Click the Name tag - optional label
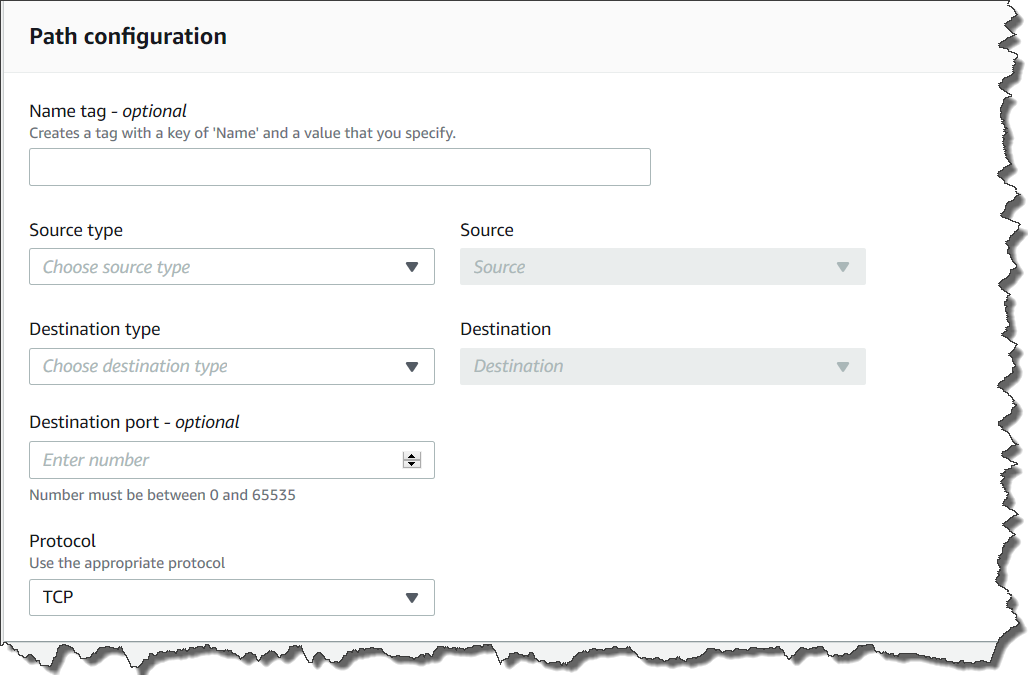This screenshot has width=1028, height=675. click(108, 111)
